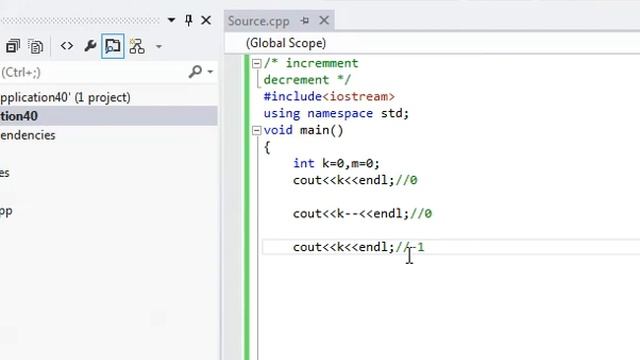Screen dimensions: 640x360
Task: Click the Show All Files icon
Action: (36, 46)
